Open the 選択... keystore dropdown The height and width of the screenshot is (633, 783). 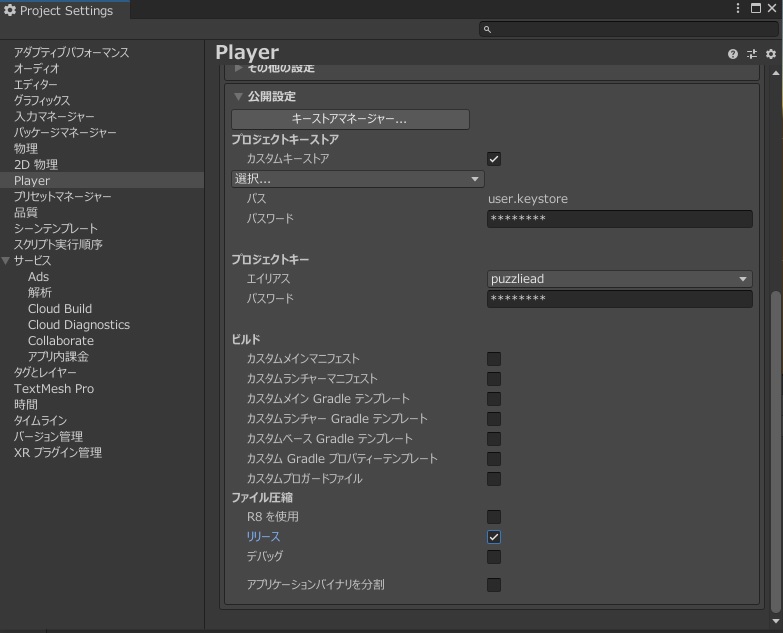[358, 179]
